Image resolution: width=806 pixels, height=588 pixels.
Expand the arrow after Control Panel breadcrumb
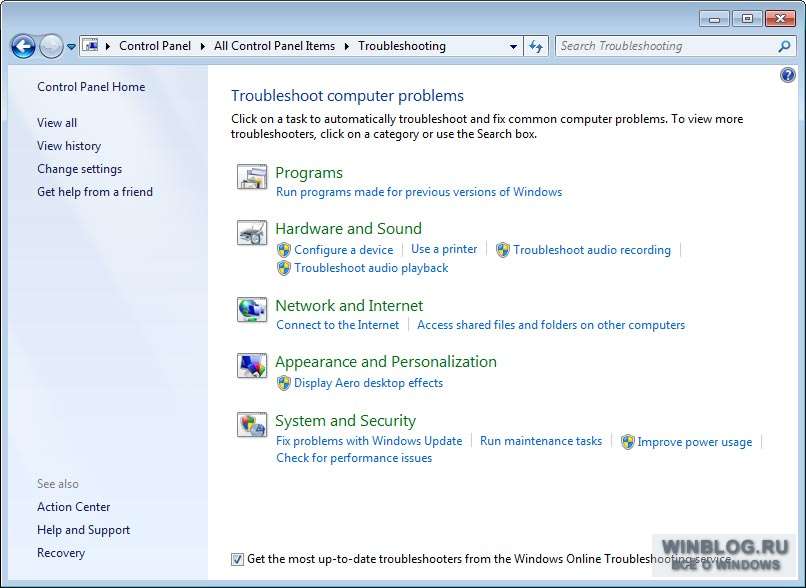click(x=203, y=46)
